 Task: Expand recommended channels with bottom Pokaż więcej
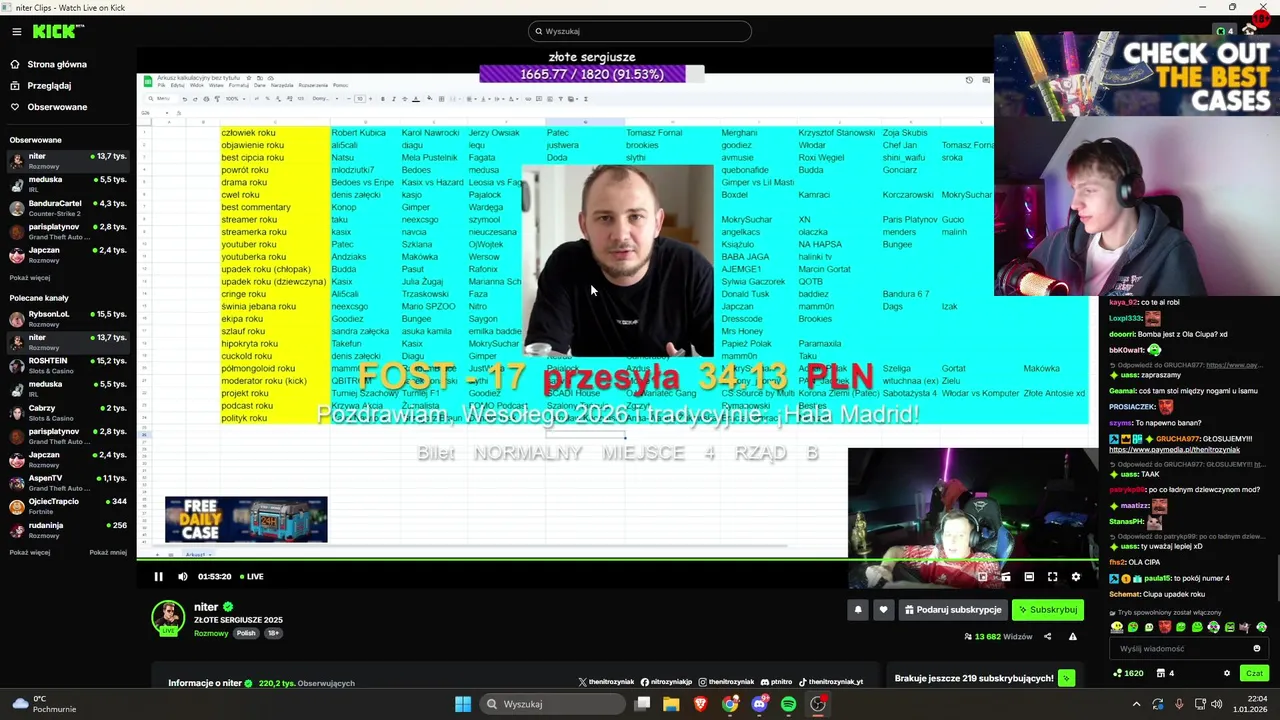tap(30, 552)
